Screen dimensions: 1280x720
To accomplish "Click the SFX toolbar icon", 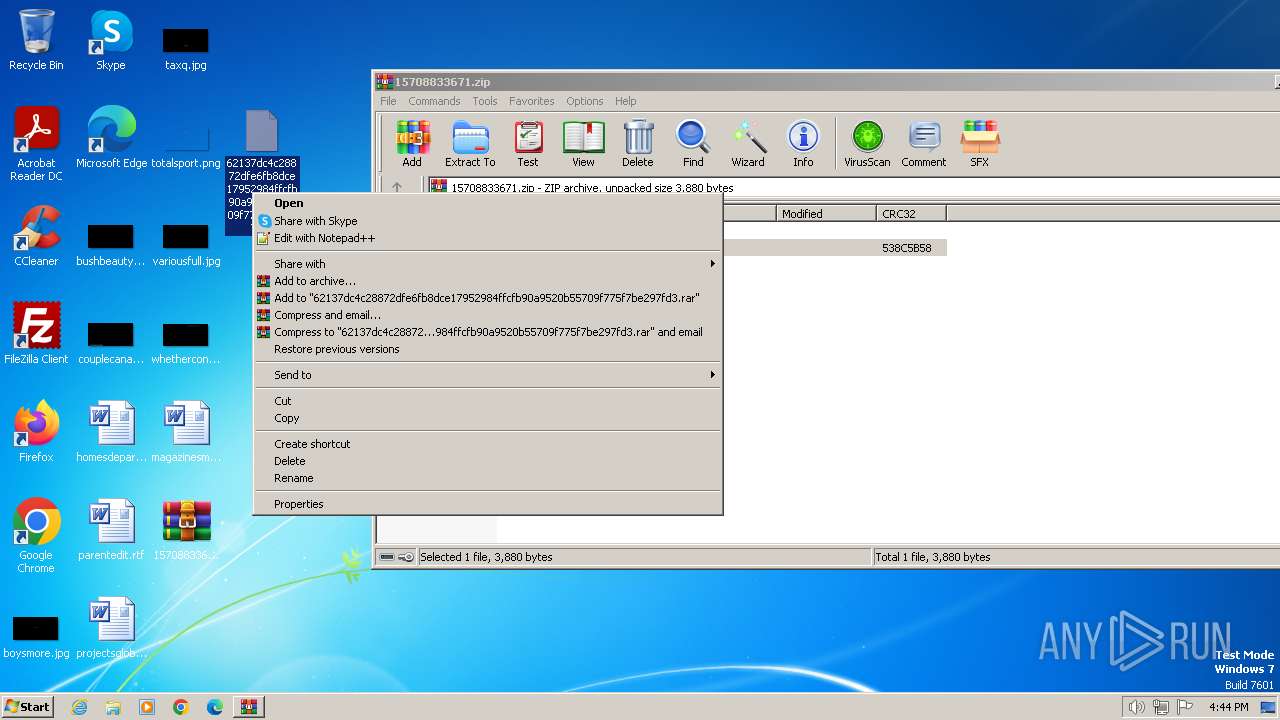I will 980,144.
